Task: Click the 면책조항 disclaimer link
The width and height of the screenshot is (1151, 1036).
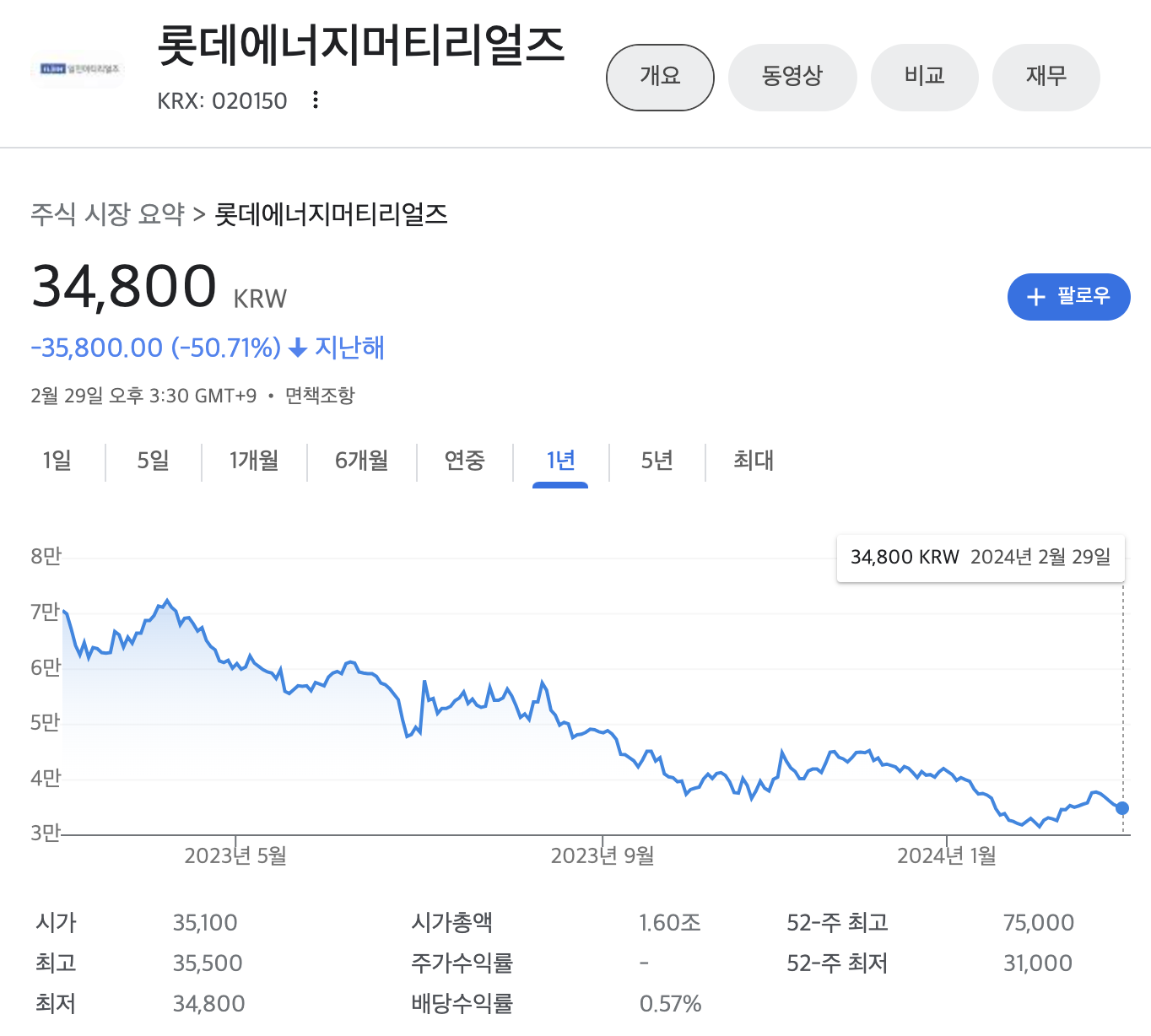Action: pos(320,396)
